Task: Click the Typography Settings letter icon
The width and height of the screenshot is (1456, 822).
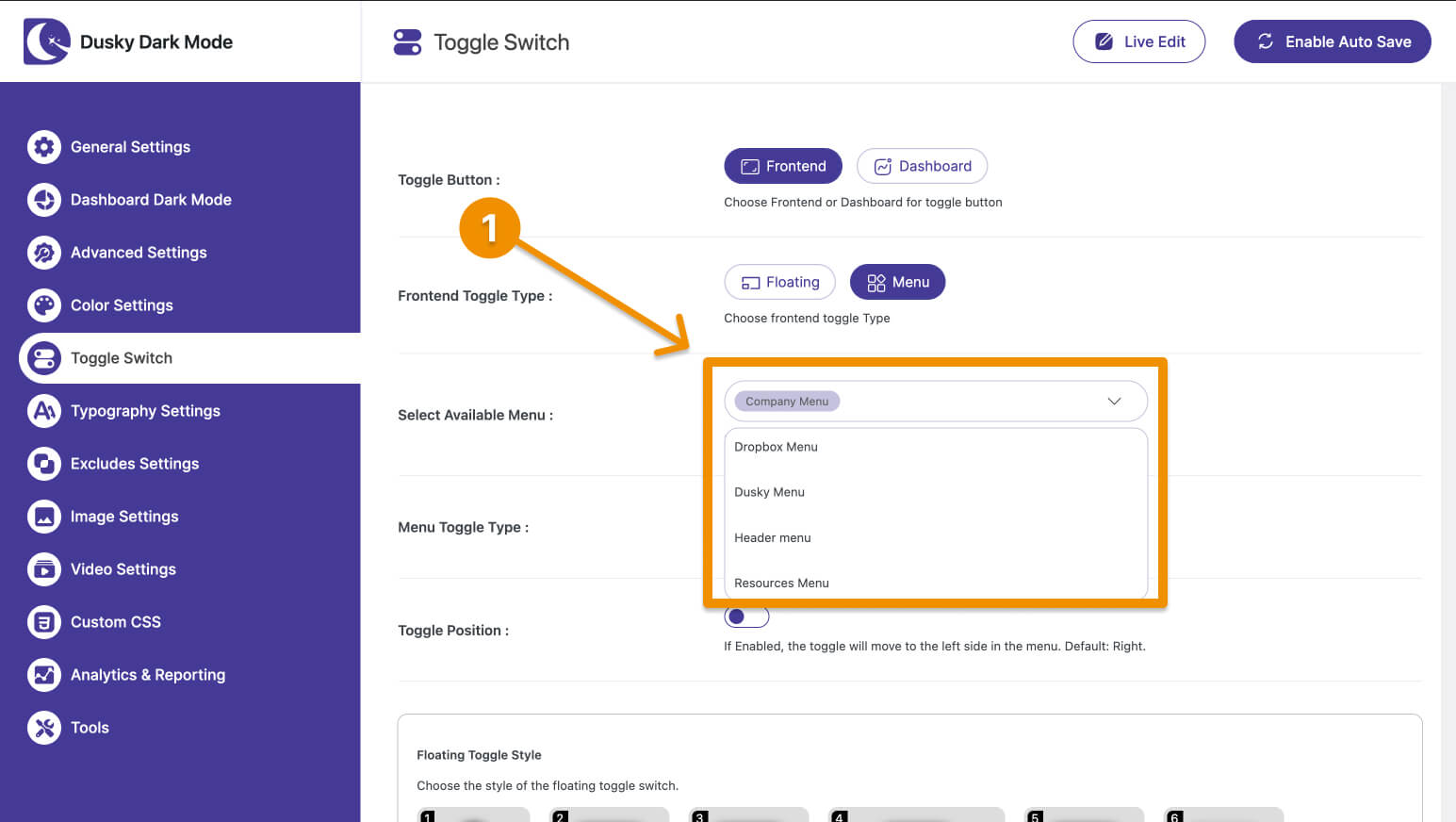Action: pyautogui.click(x=44, y=411)
